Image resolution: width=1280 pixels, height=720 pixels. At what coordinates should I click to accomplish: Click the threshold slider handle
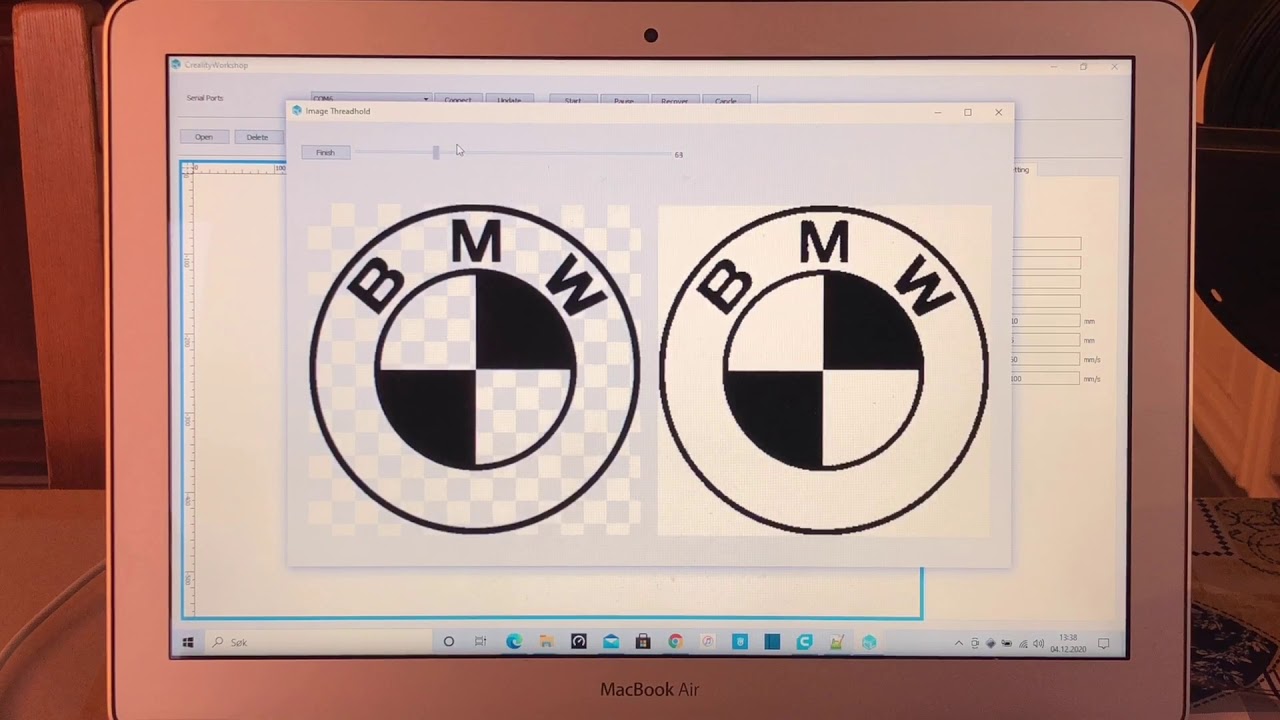[x=436, y=152]
